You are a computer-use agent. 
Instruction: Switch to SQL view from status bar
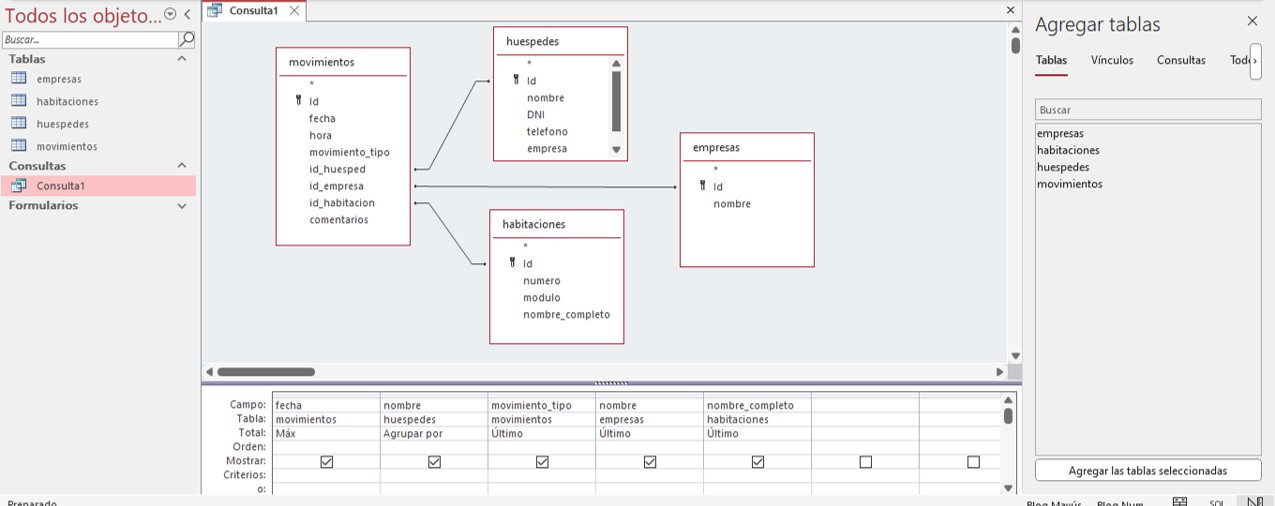click(1217, 502)
